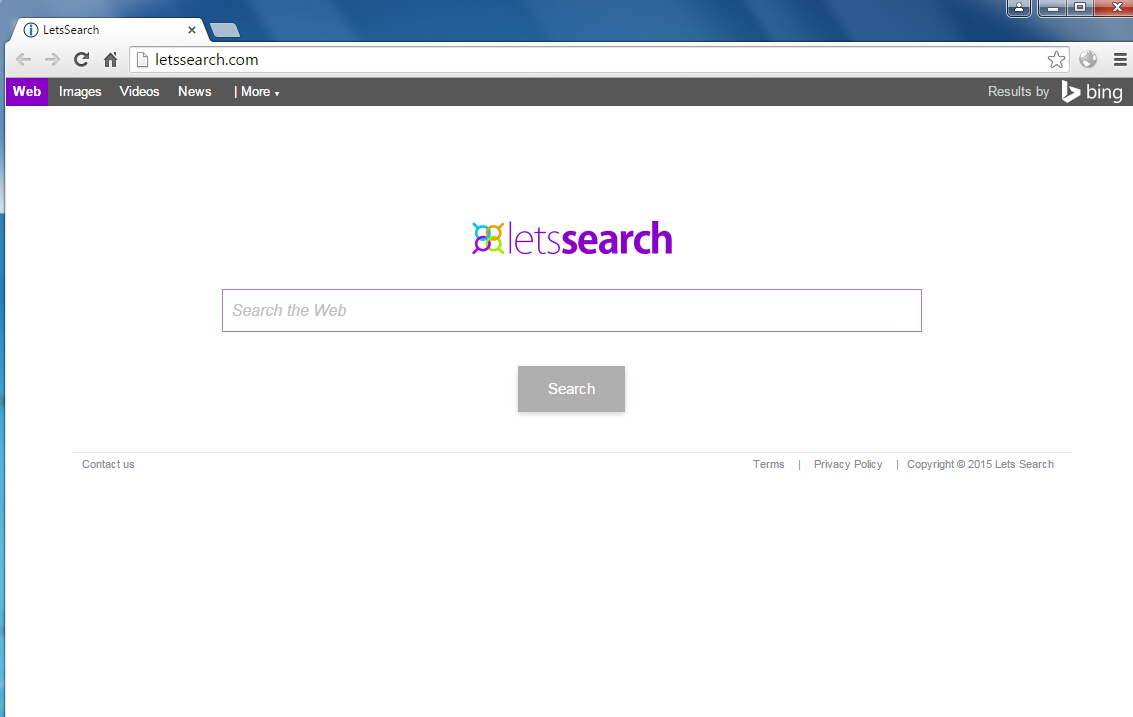Go forward with the forward arrow
This screenshot has height=717, width=1133.
52,60
